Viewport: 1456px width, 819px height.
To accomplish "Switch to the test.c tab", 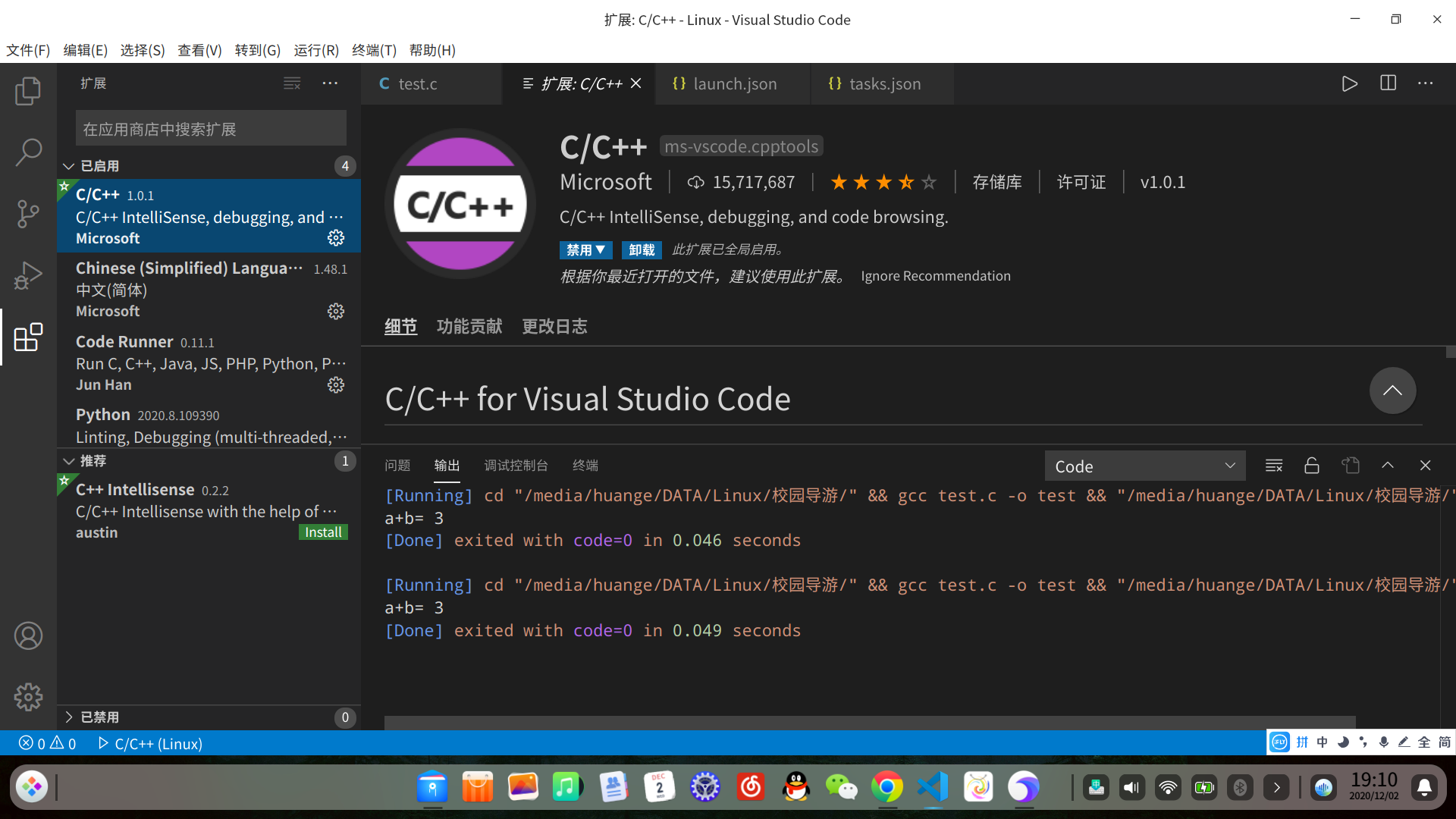I will coord(431,83).
